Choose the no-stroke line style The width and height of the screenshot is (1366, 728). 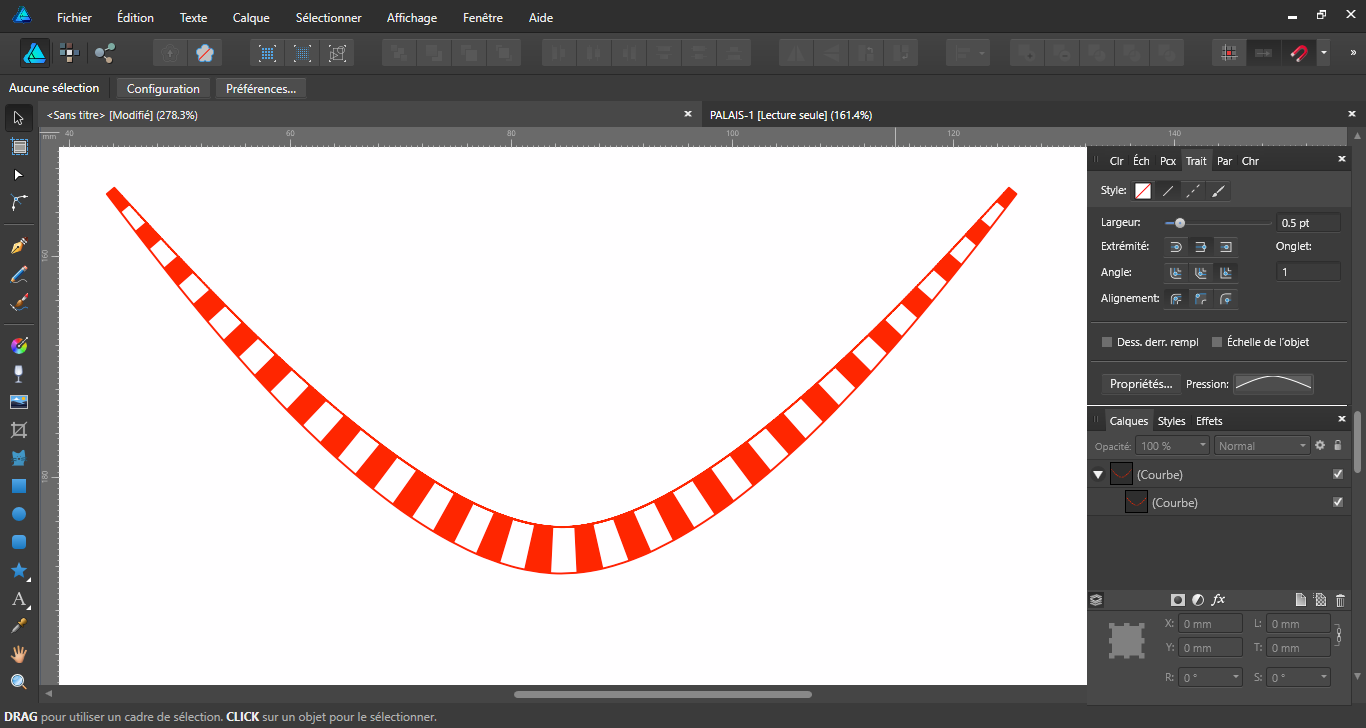click(x=1142, y=190)
